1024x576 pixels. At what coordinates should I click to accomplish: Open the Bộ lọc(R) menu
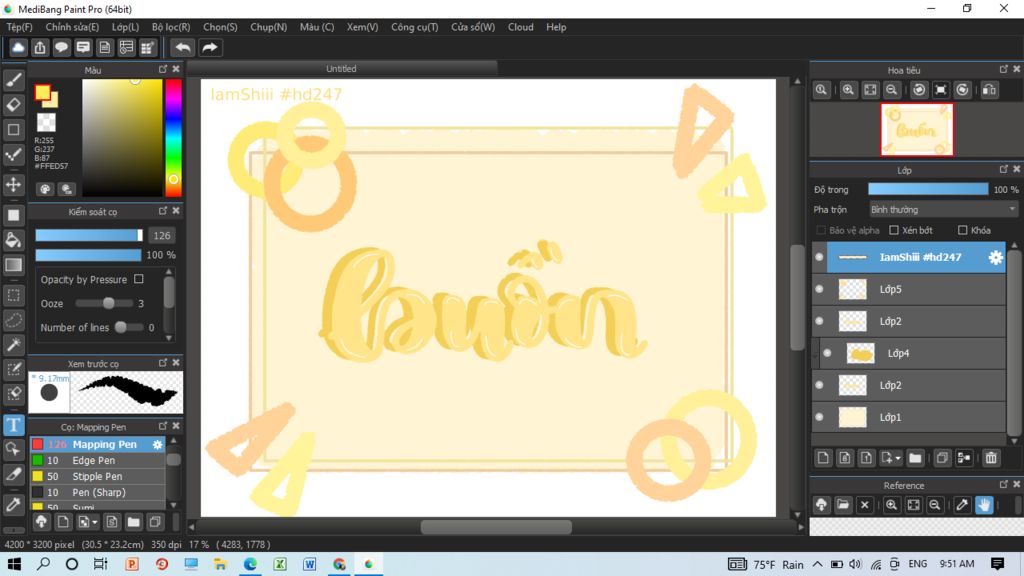pyautogui.click(x=171, y=27)
